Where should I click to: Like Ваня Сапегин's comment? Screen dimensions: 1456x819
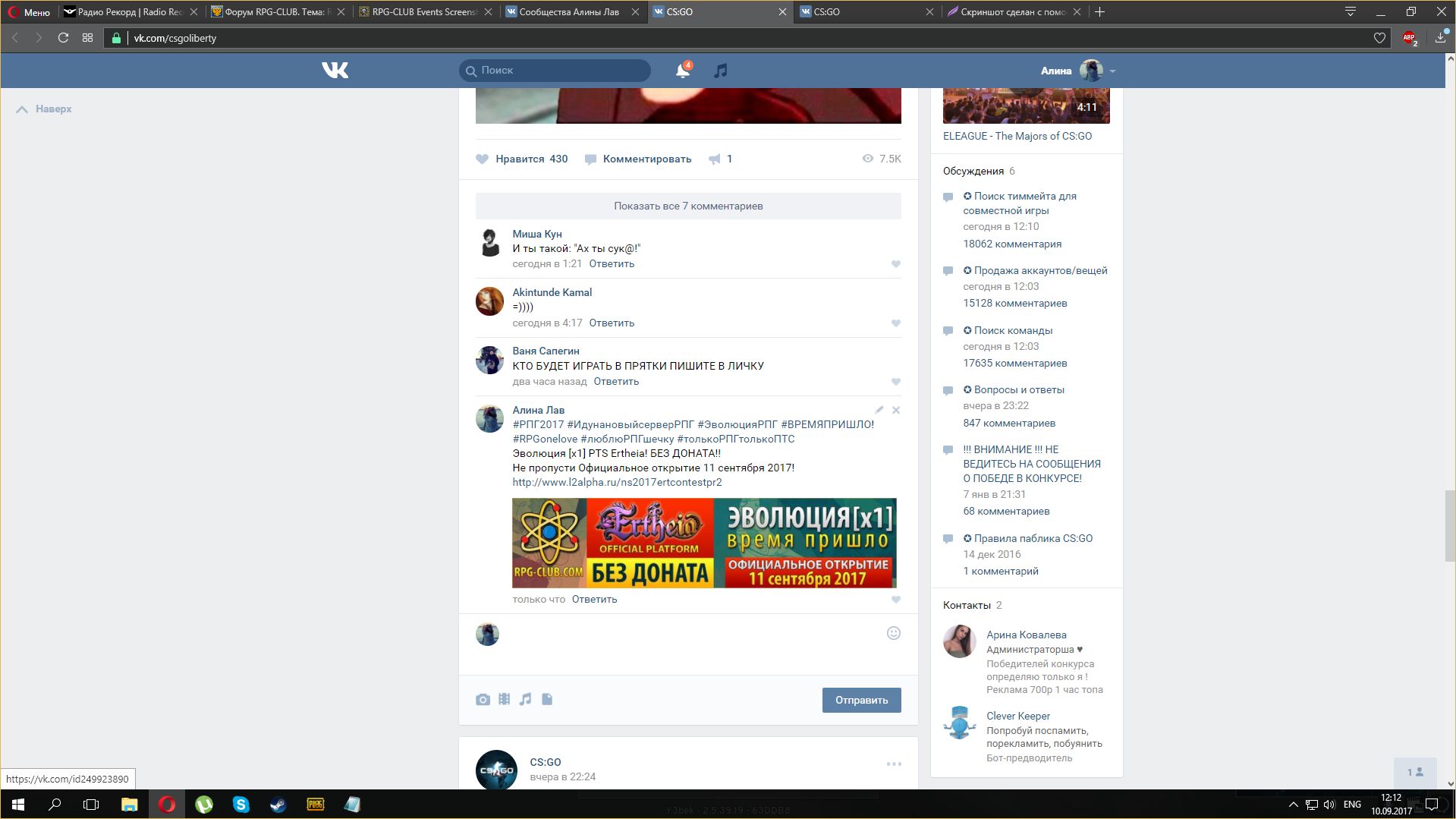click(x=896, y=382)
